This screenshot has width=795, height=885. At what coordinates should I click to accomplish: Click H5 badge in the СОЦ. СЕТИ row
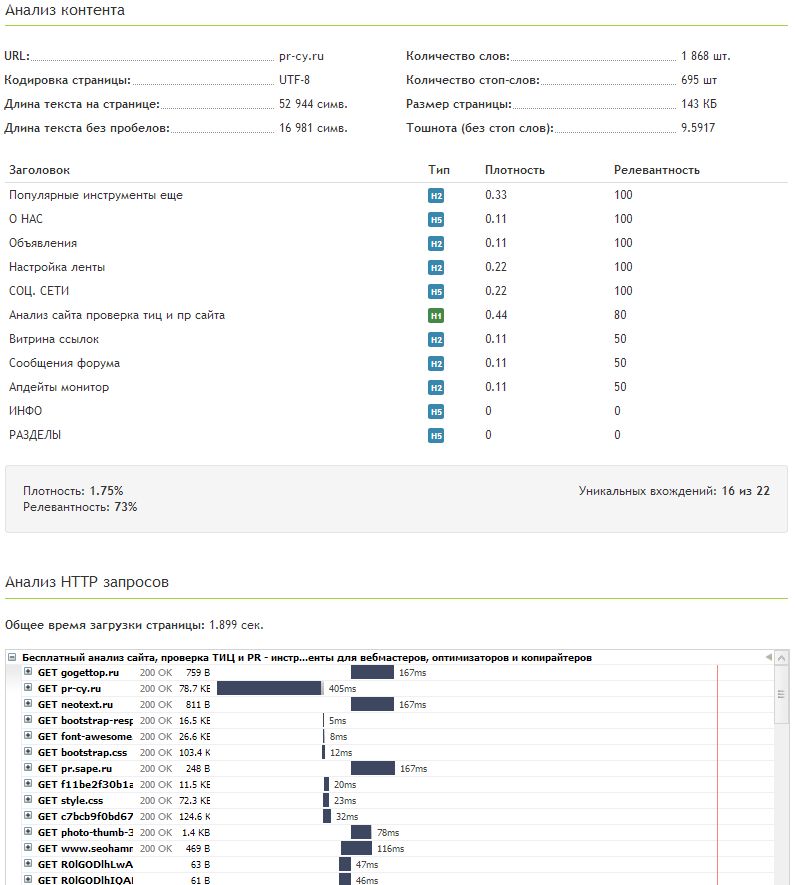coord(435,292)
